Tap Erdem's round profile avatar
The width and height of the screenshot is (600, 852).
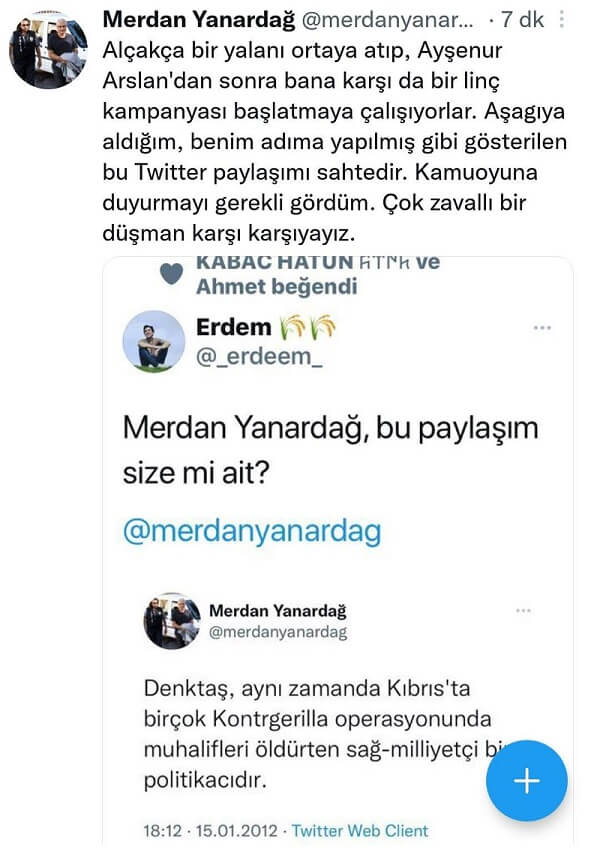(x=152, y=340)
